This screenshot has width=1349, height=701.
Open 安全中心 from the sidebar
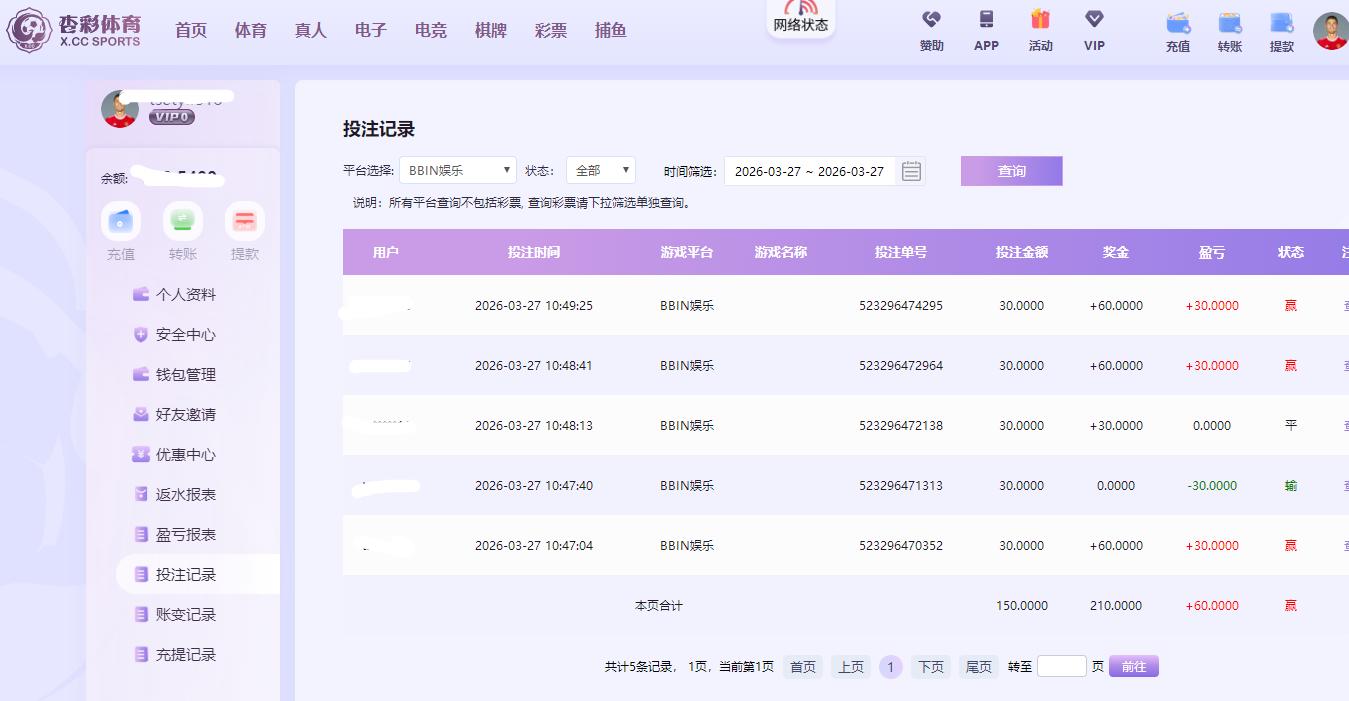pyautogui.click(x=185, y=335)
